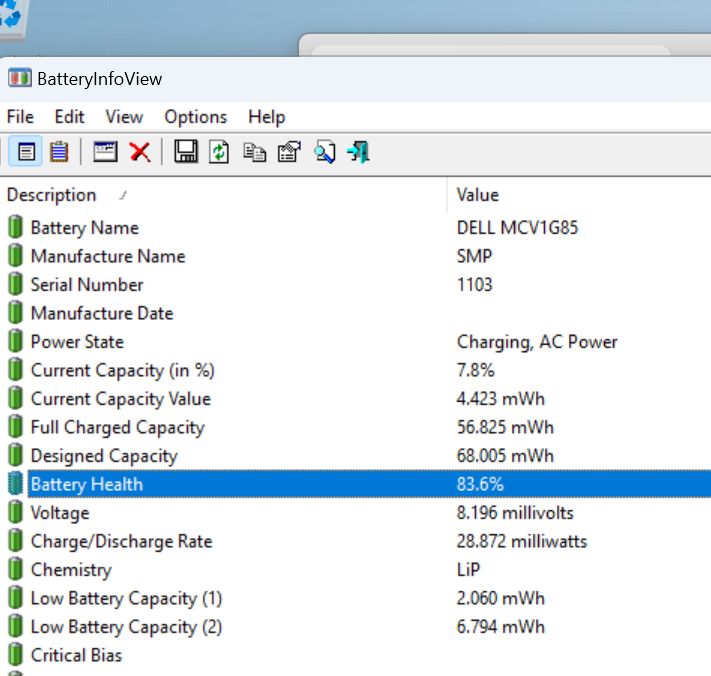Viewport: 711px width, 676px height.
Task: Click the 56.825 mWh value
Action: pyautogui.click(x=505, y=428)
